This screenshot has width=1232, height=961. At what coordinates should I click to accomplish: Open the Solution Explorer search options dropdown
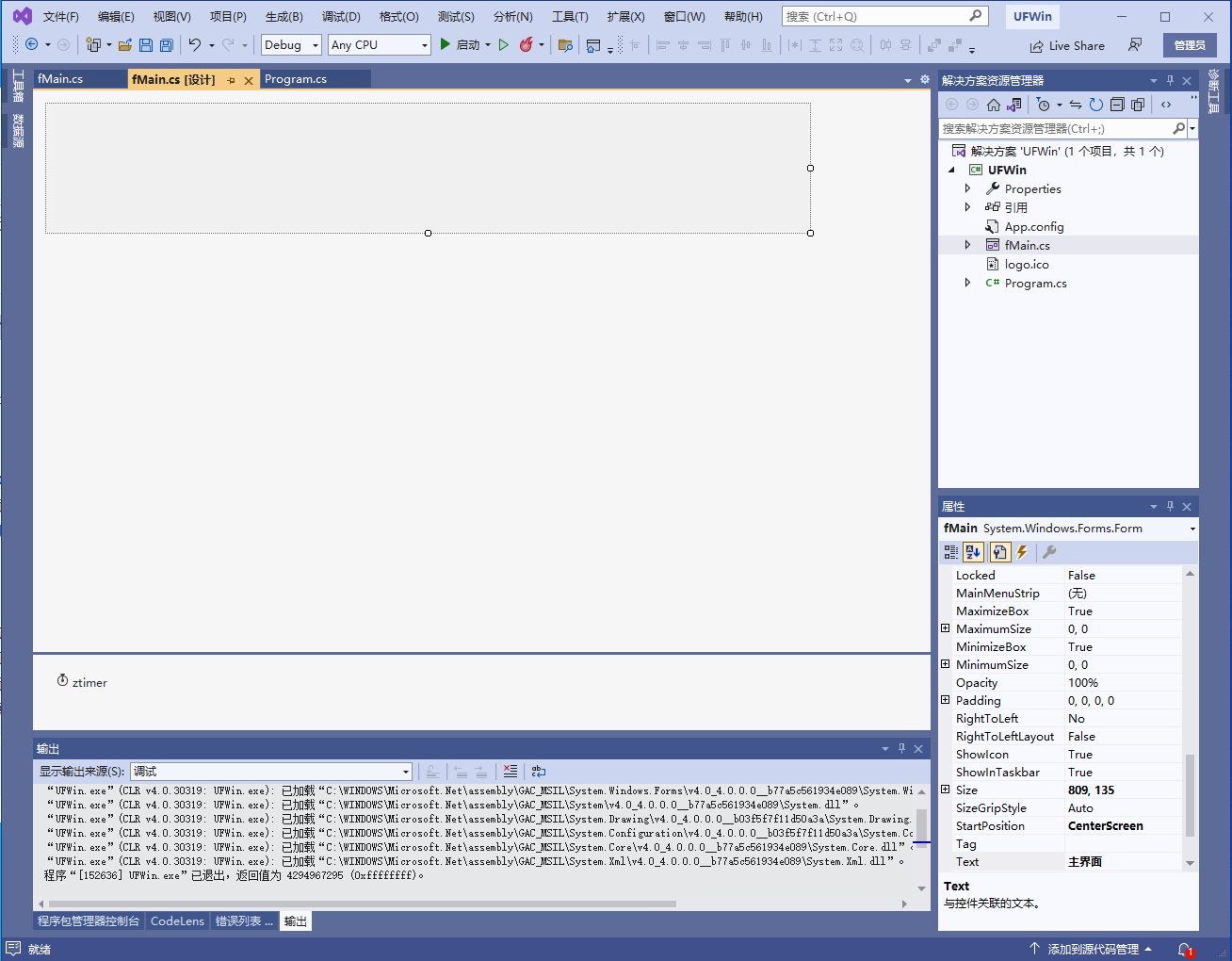(x=1192, y=128)
